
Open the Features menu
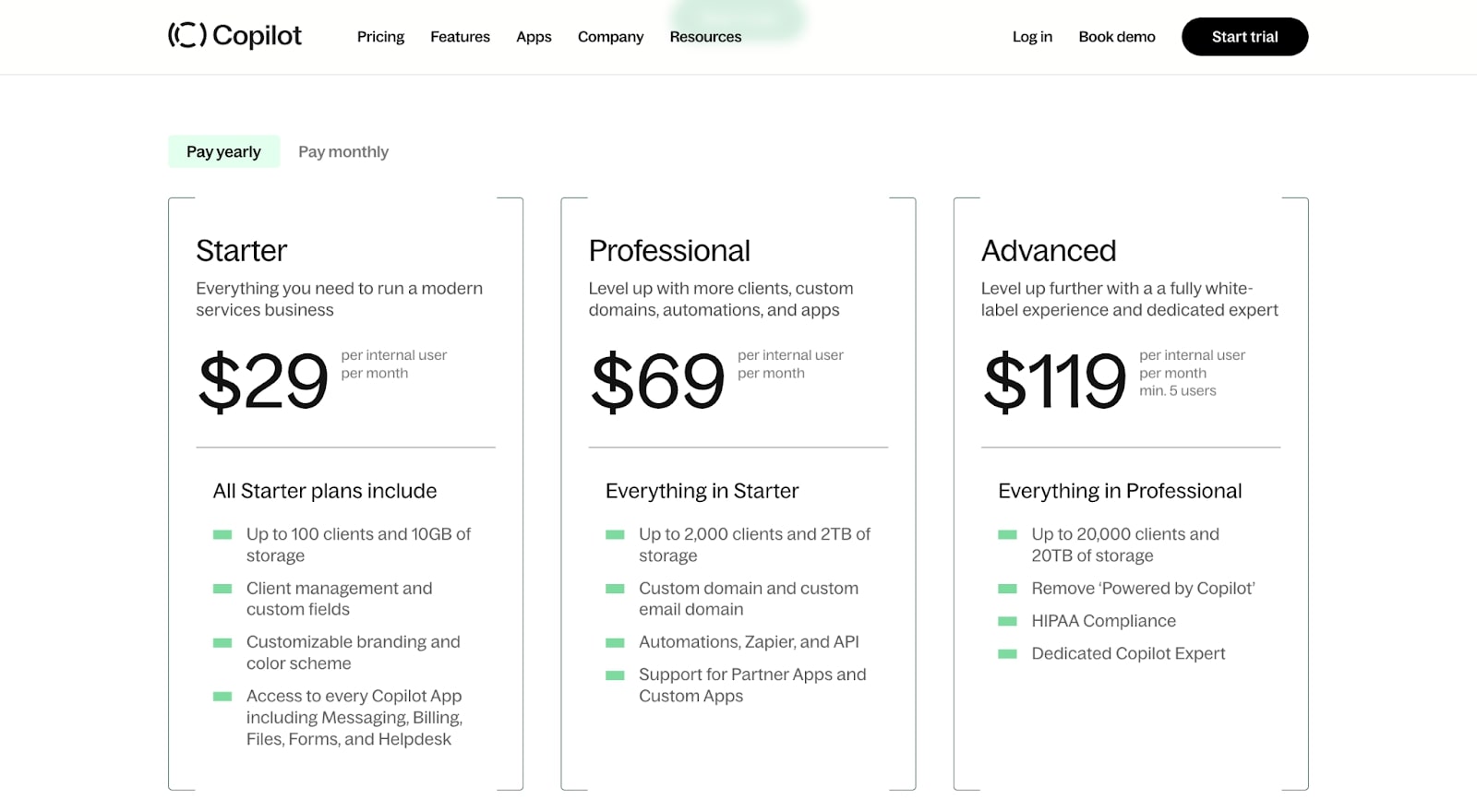(460, 37)
